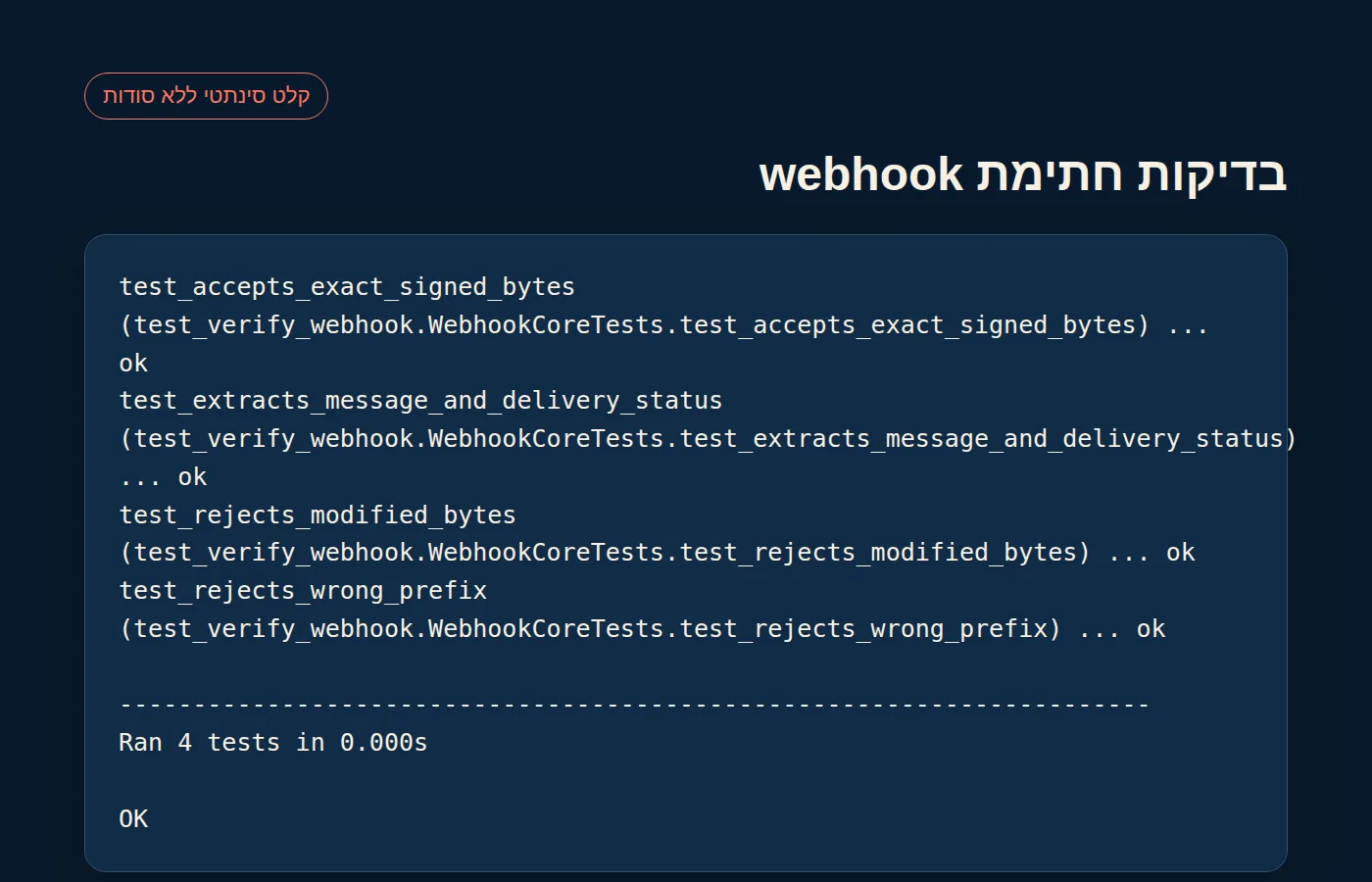Select the heading 'בדיקות חתימת webhook'

pyautogui.click(x=1022, y=174)
